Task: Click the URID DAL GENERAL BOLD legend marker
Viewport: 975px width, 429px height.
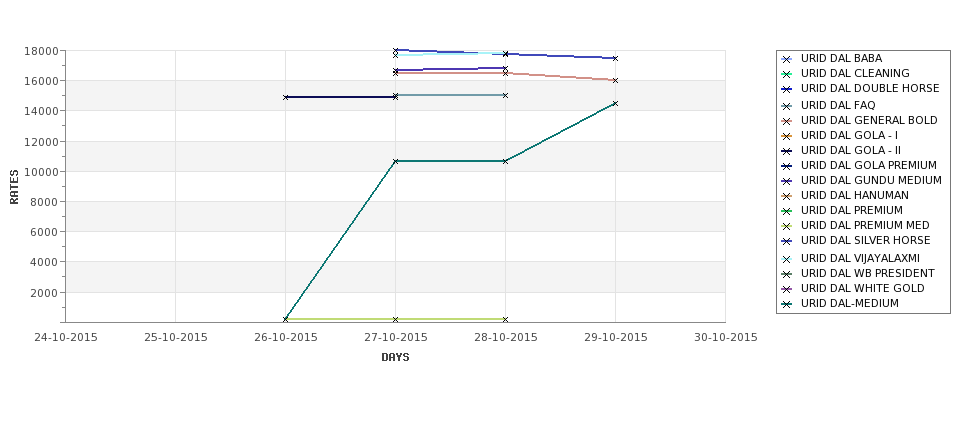Action: [x=787, y=121]
